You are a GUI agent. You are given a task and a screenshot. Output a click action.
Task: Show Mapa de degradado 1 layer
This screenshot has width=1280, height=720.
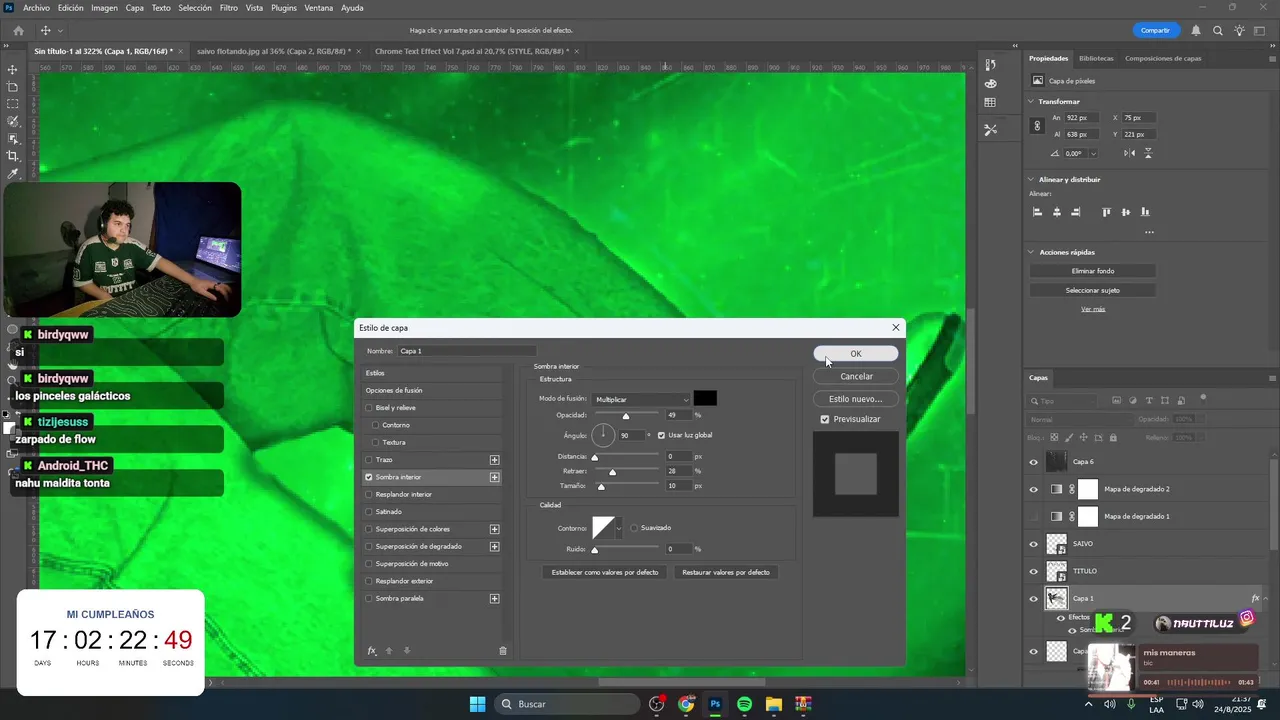[1034, 516]
